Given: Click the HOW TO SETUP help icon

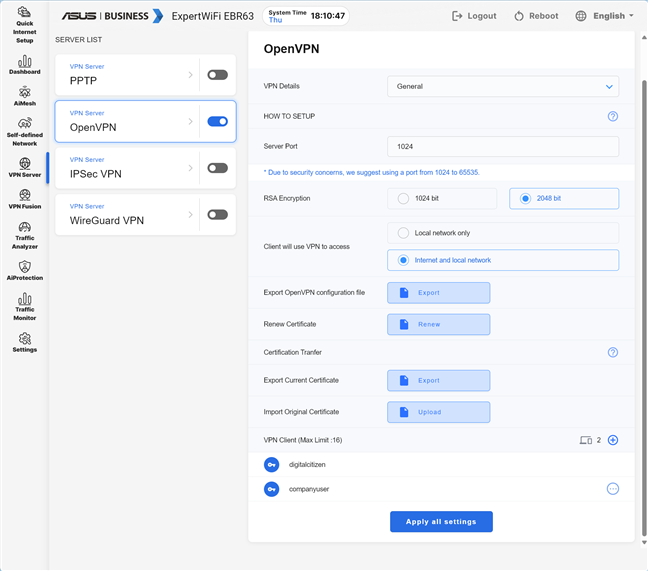Looking at the screenshot, I should pos(613,116).
